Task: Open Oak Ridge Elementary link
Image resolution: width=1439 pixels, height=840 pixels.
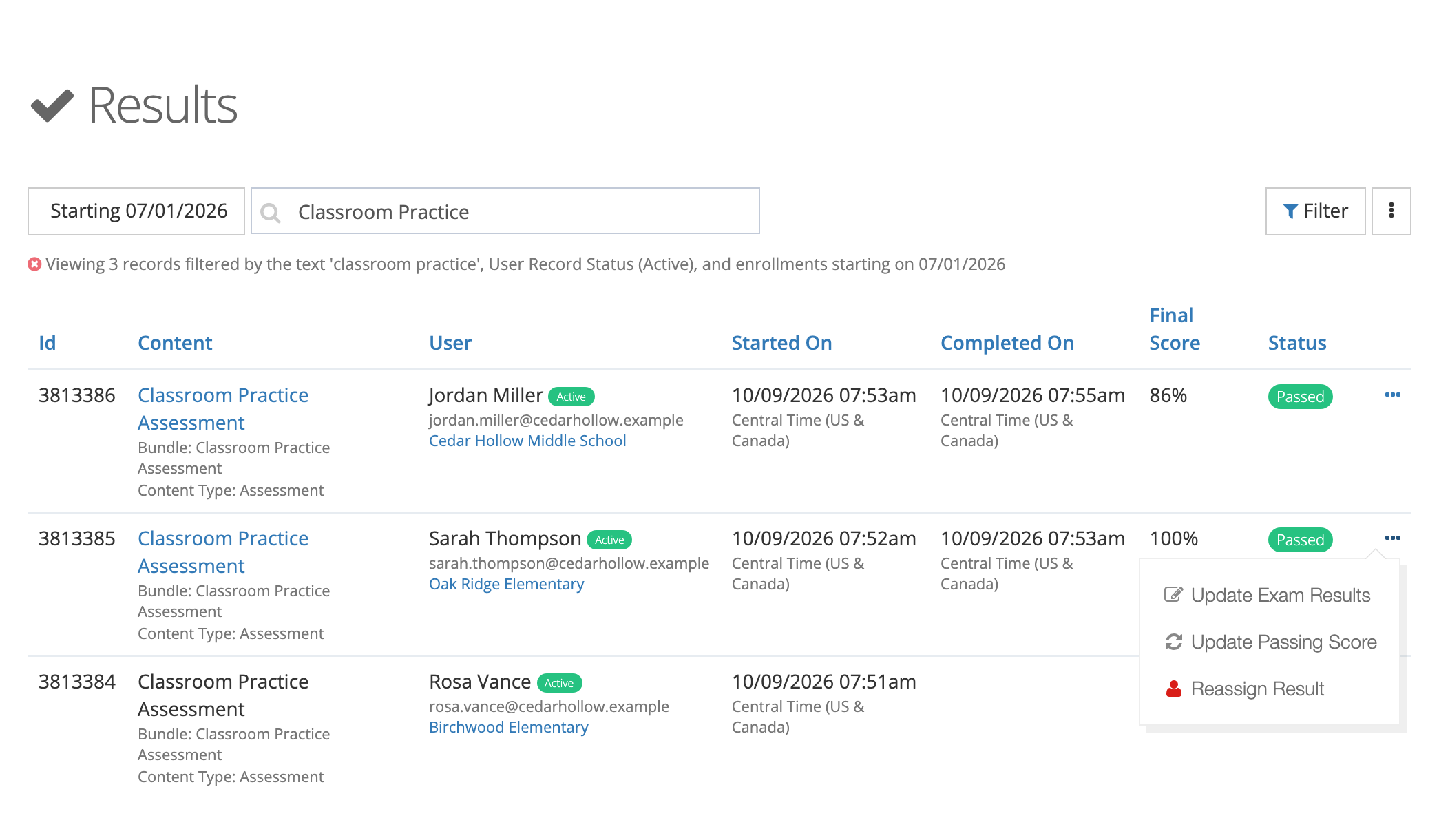Action: click(x=506, y=584)
